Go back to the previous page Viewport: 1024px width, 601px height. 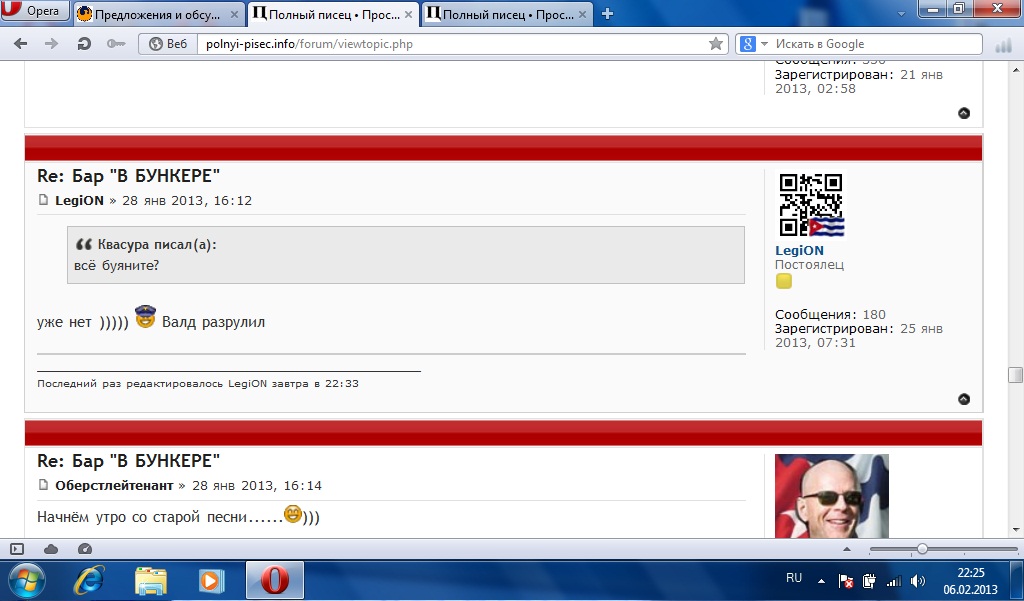point(21,44)
